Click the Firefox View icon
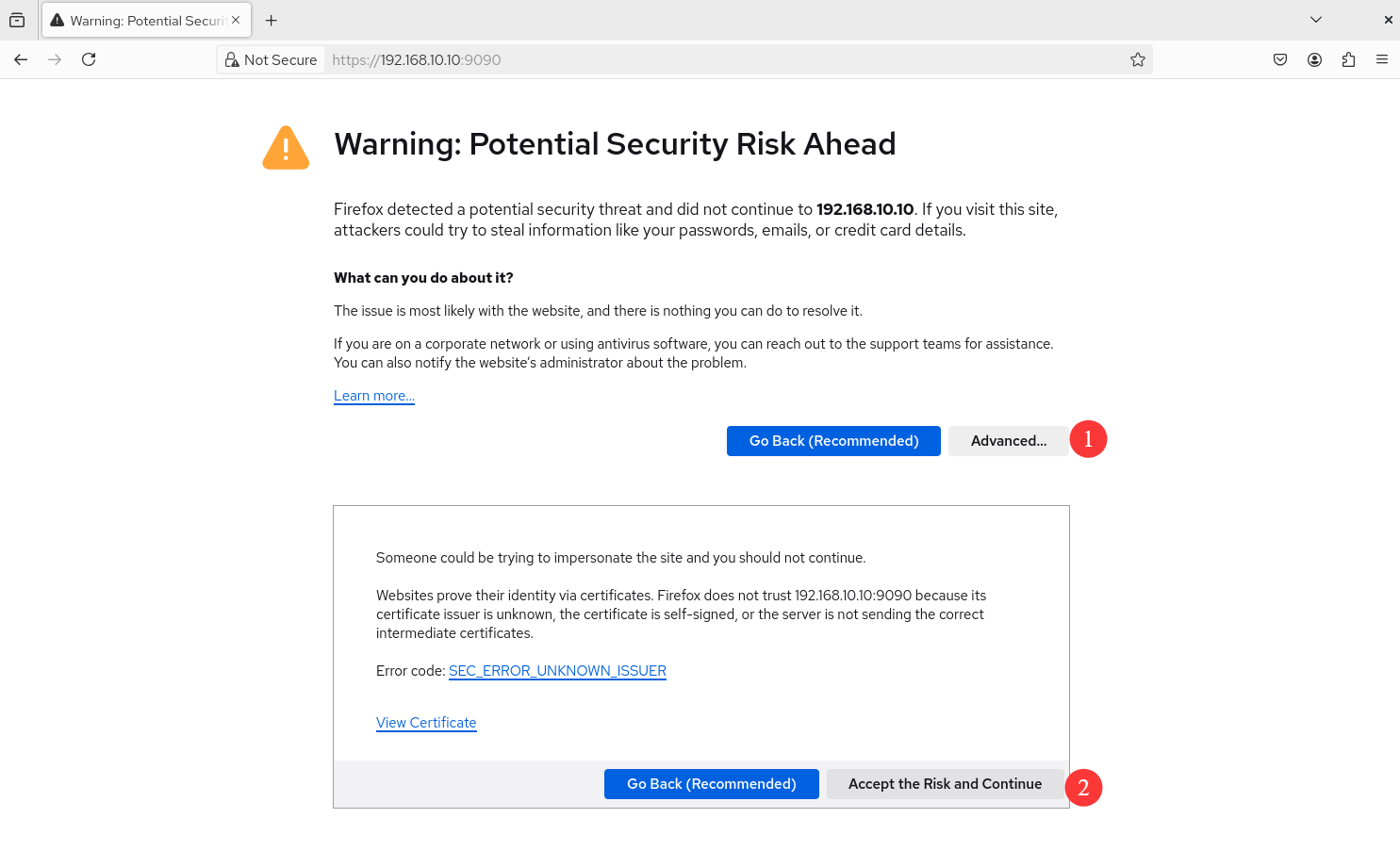Image resolution: width=1400 pixels, height=851 pixels. (x=17, y=20)
